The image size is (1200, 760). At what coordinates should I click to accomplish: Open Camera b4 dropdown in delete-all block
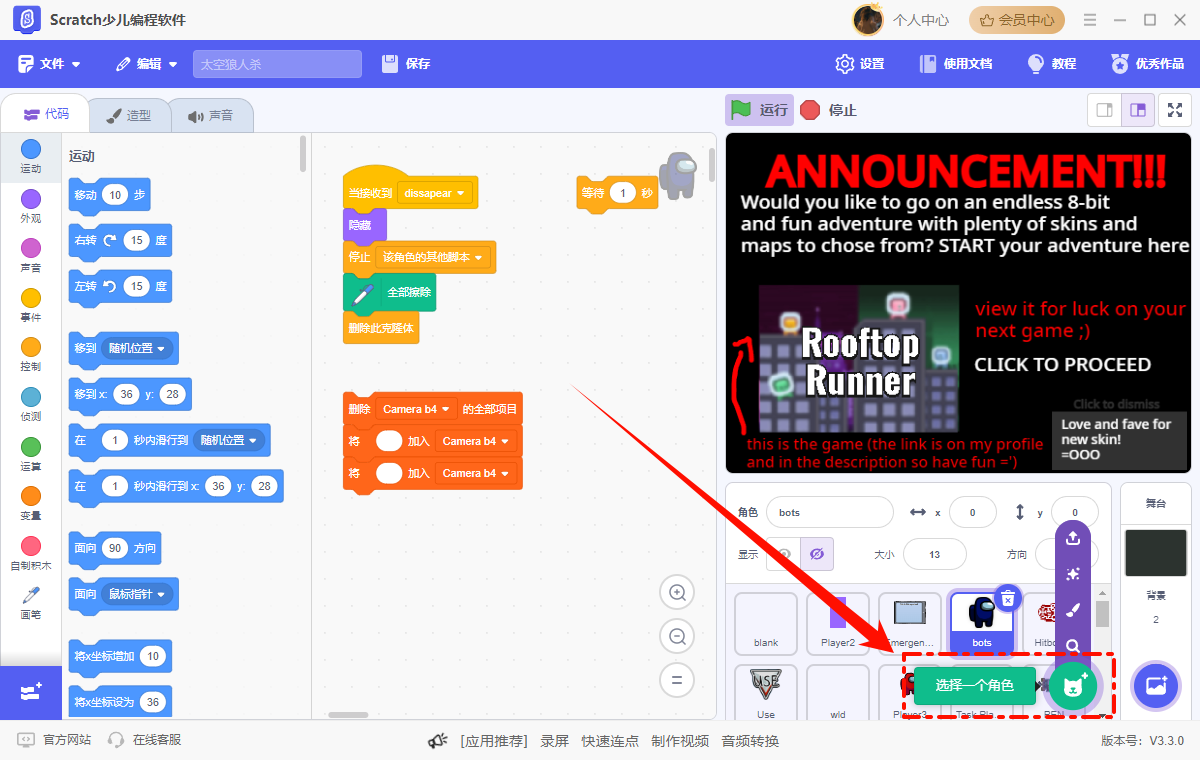click(416, 409)
